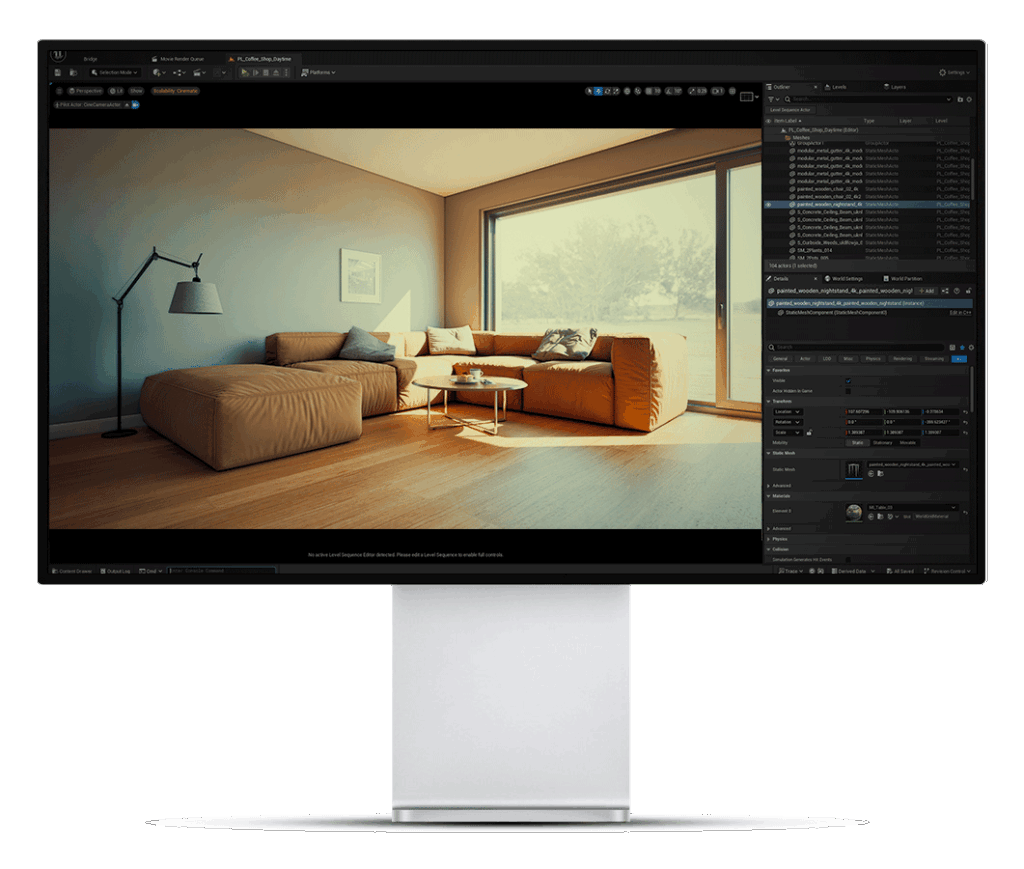Toggle the Visible checkbox
The height and width of the screenshot is (869, 1024).
point(848,381)
